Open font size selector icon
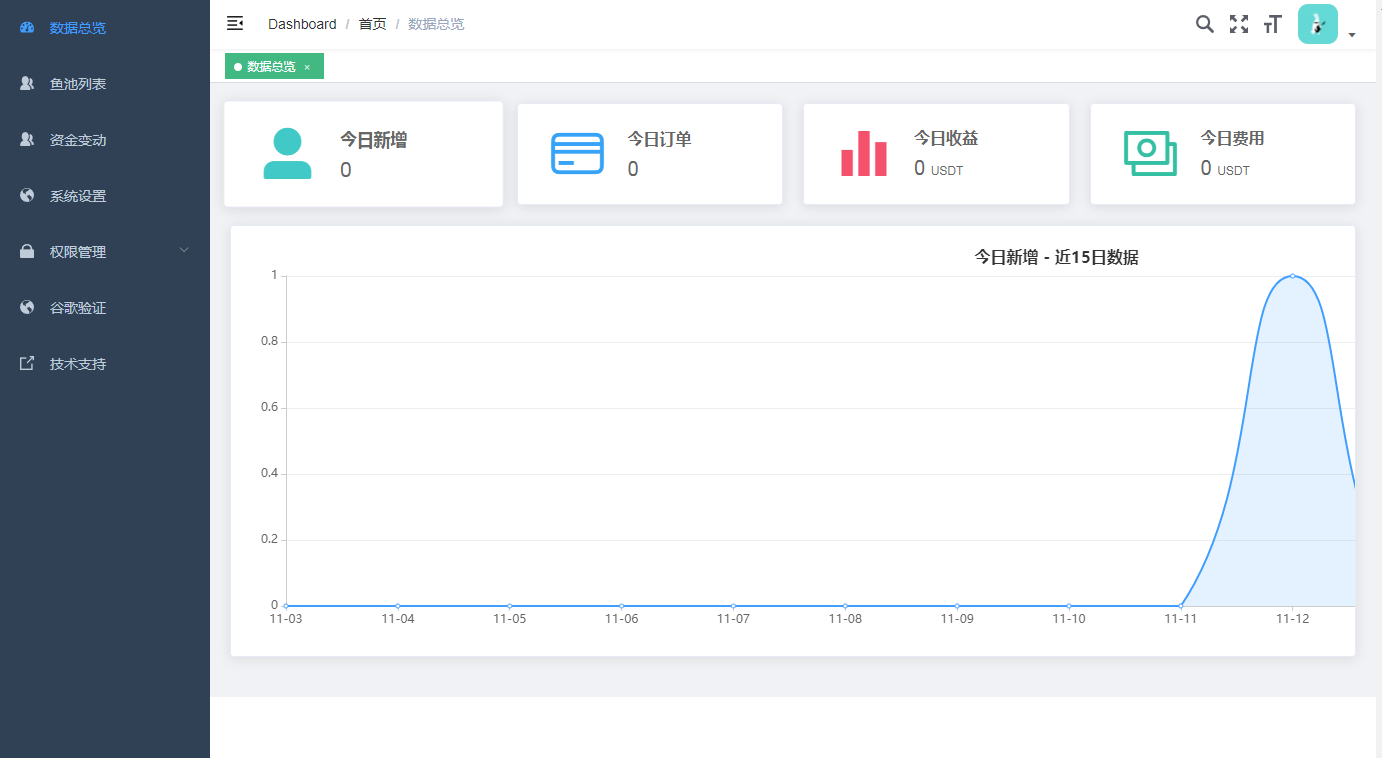Screen dimensions: 1382x758 (1272, 24)
